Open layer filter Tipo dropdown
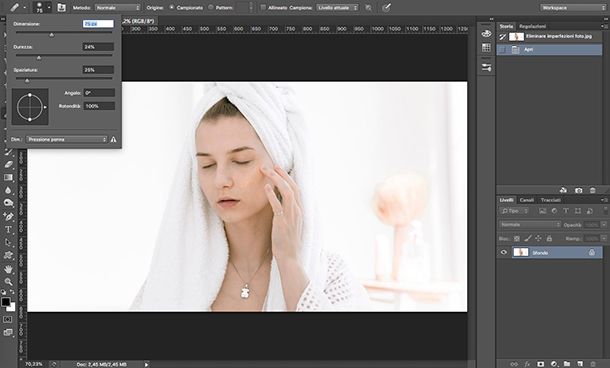 pyautogui.click(x=514, y=211)
